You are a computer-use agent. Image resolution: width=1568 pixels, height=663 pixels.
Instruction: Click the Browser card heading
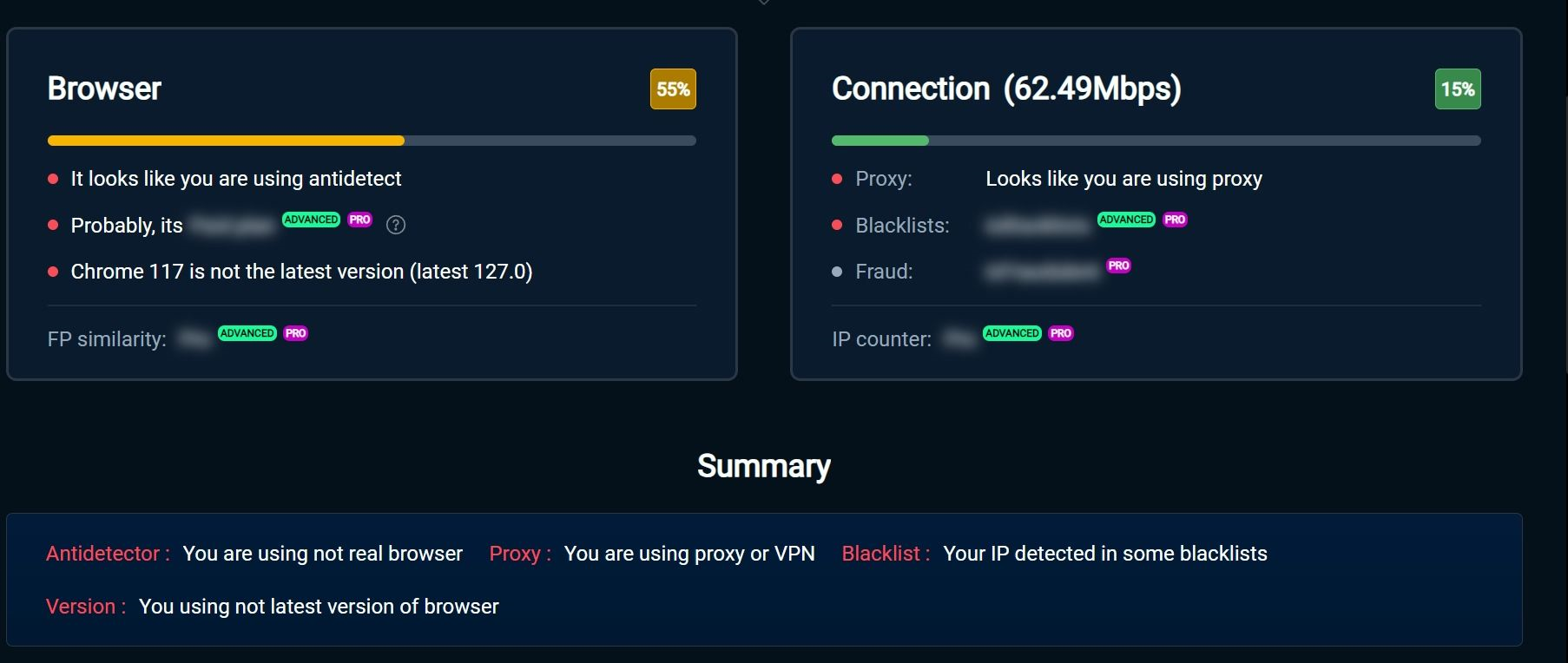pyautogui.click(x=104, y=89)
